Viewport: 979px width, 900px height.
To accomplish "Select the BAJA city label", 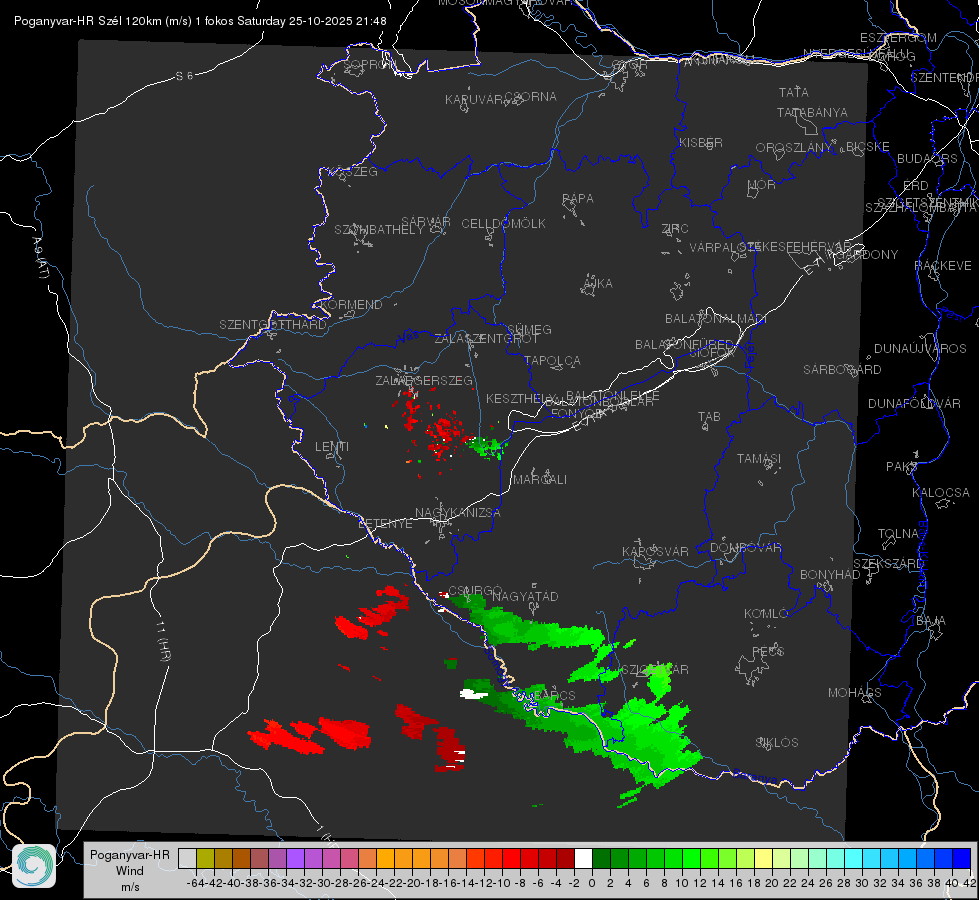I will tap(931, 621).
